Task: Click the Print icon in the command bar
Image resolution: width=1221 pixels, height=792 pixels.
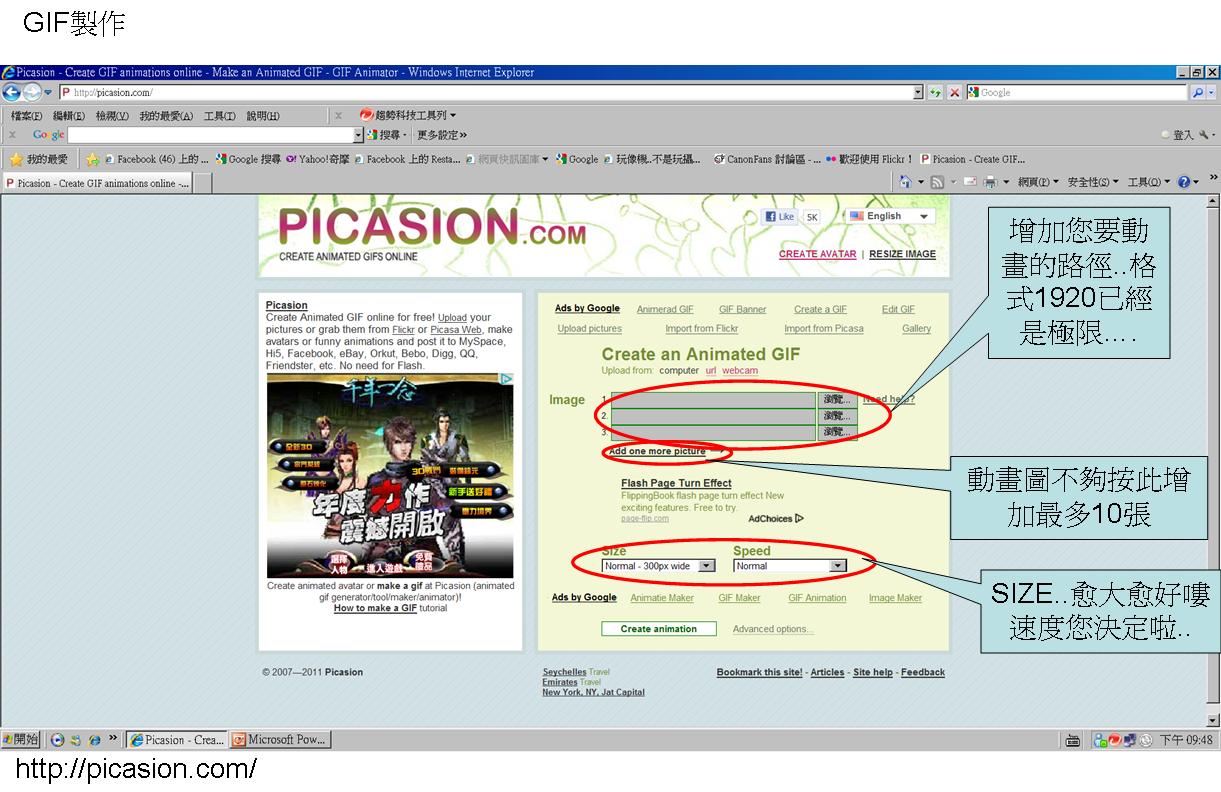Action: [990, 182]
